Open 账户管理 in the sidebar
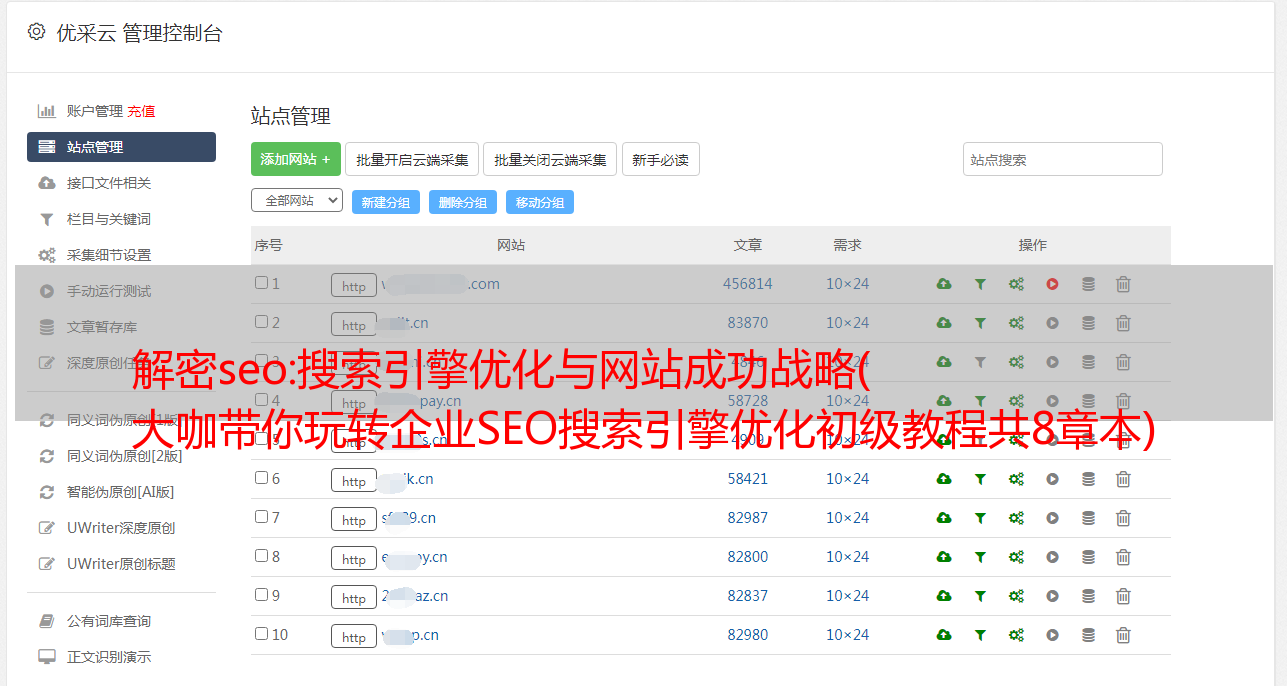1287x686 pixels. (x=94, y=111)
